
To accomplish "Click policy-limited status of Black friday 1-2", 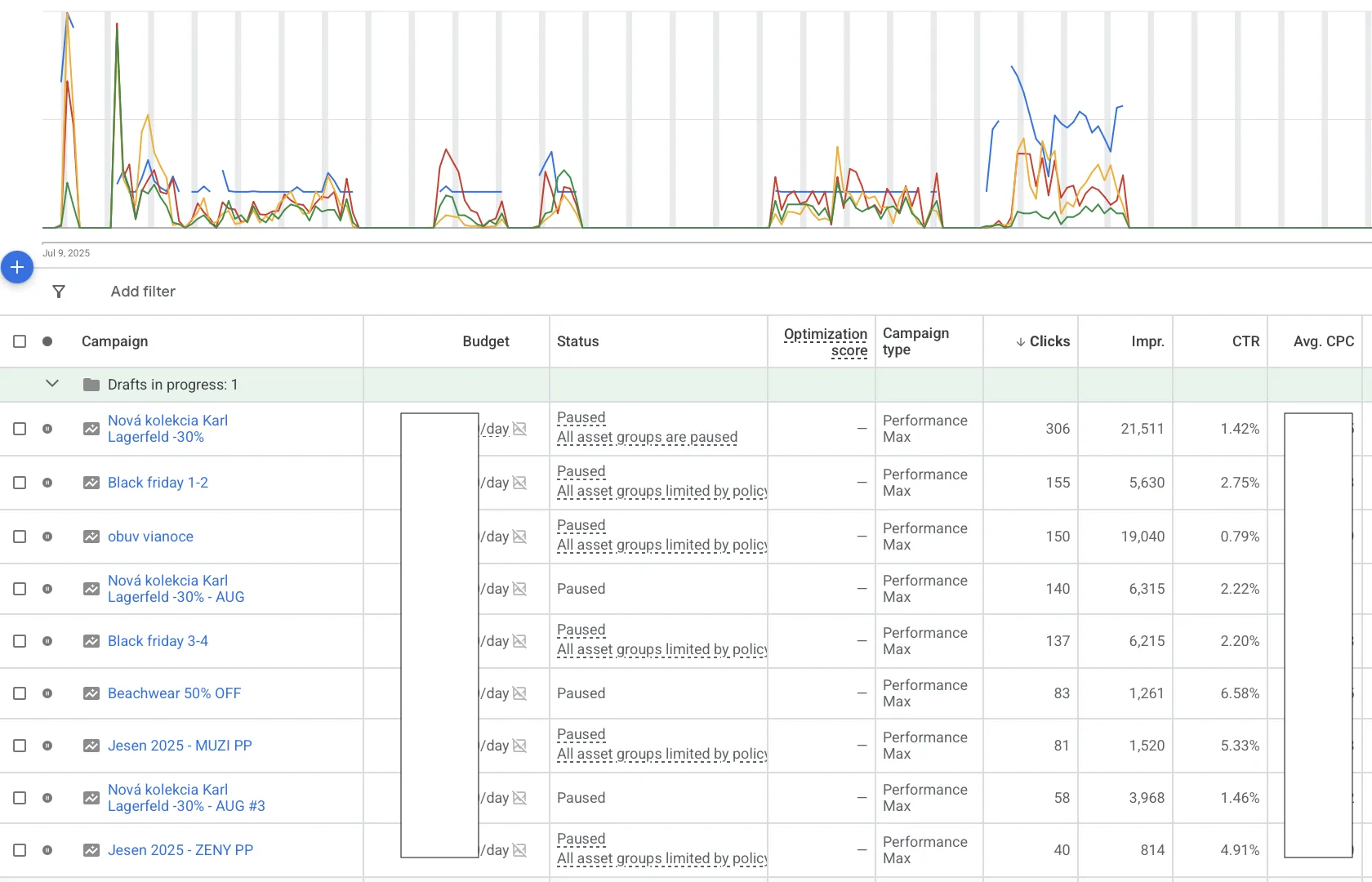I will pyautogui.click(x=662, y=492).
